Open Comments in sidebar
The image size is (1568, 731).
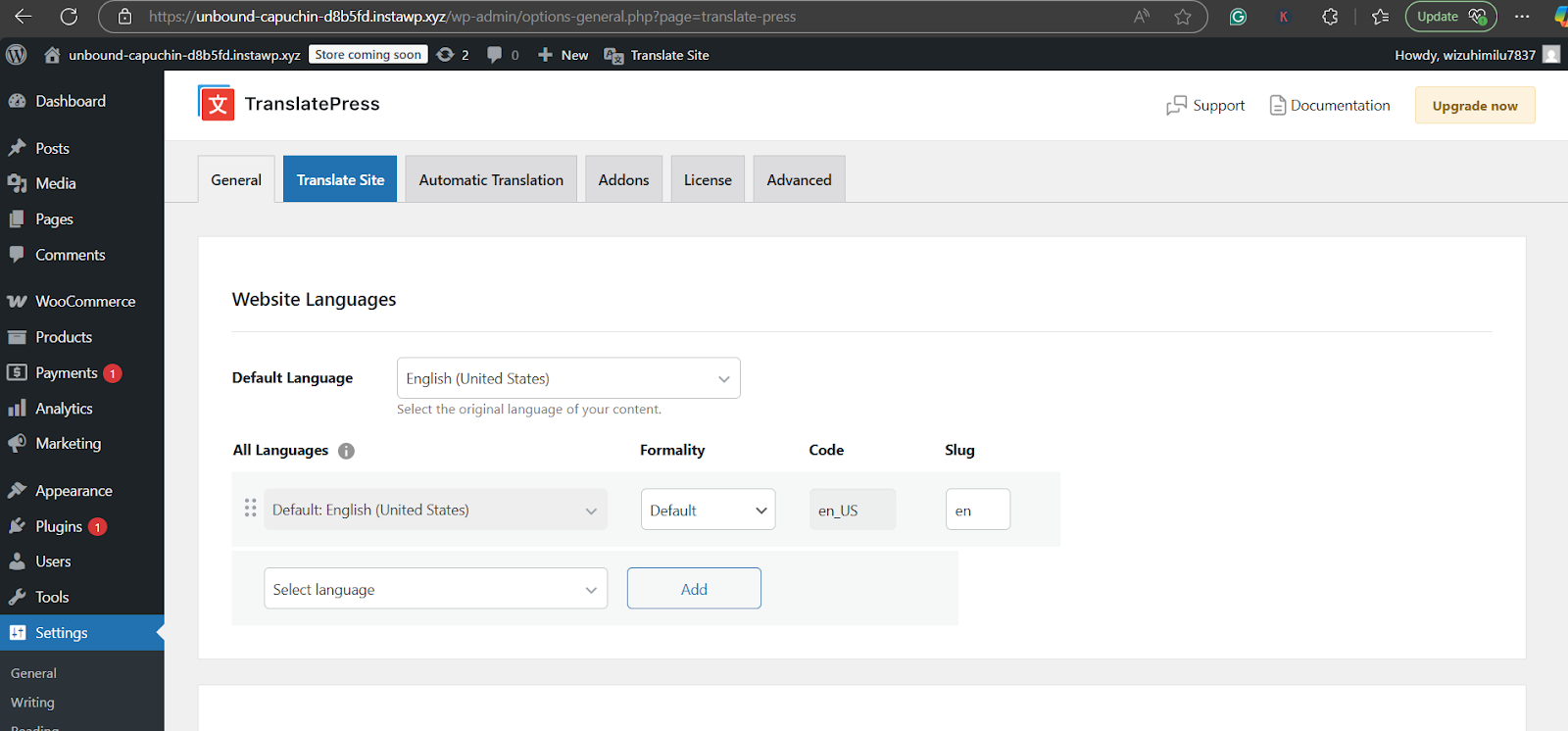(x=70, y=255)
